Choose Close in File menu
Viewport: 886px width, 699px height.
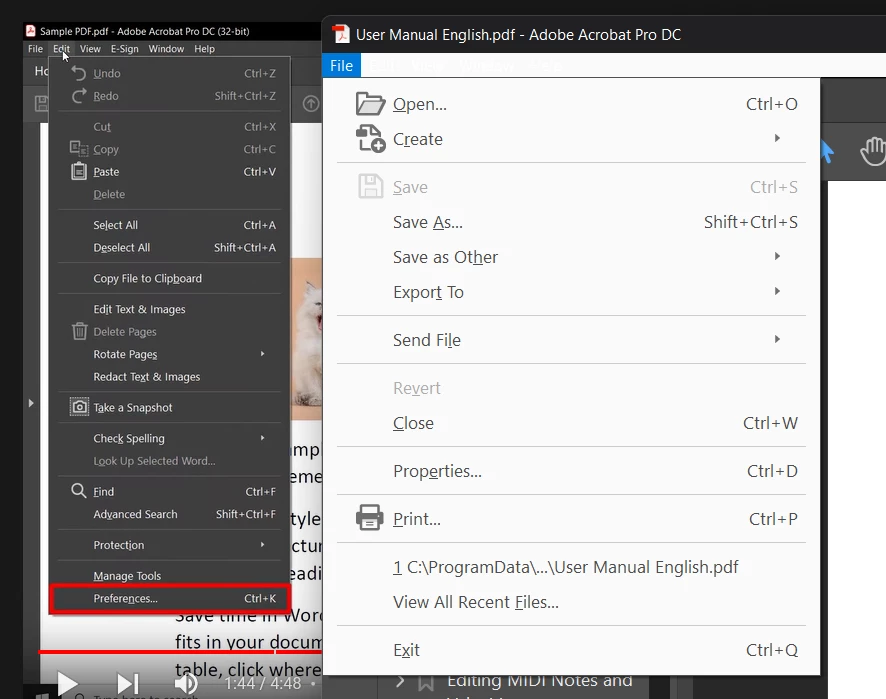point(571,423)
